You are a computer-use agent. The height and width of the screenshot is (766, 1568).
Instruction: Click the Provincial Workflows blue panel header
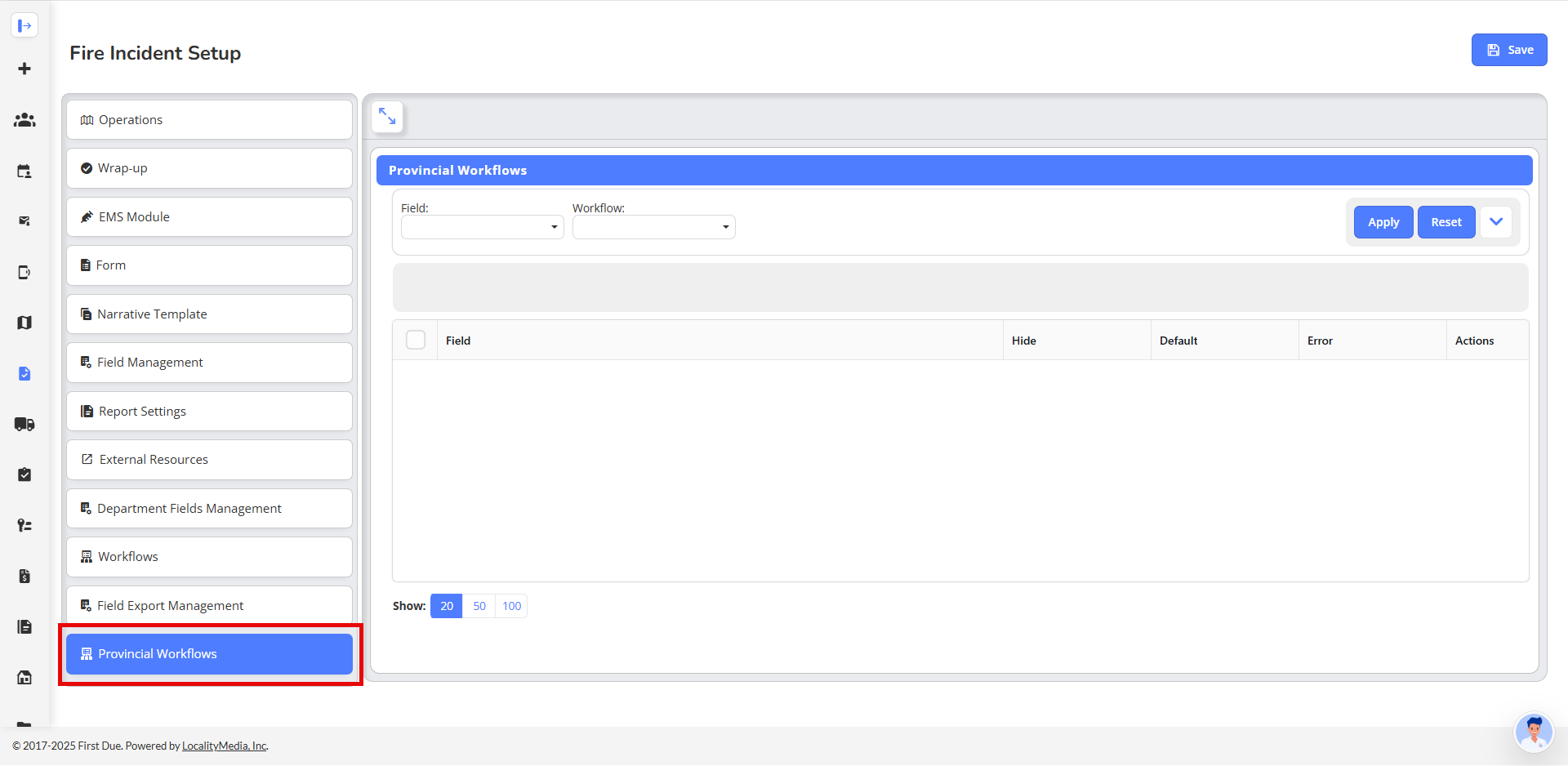[954, 171]
